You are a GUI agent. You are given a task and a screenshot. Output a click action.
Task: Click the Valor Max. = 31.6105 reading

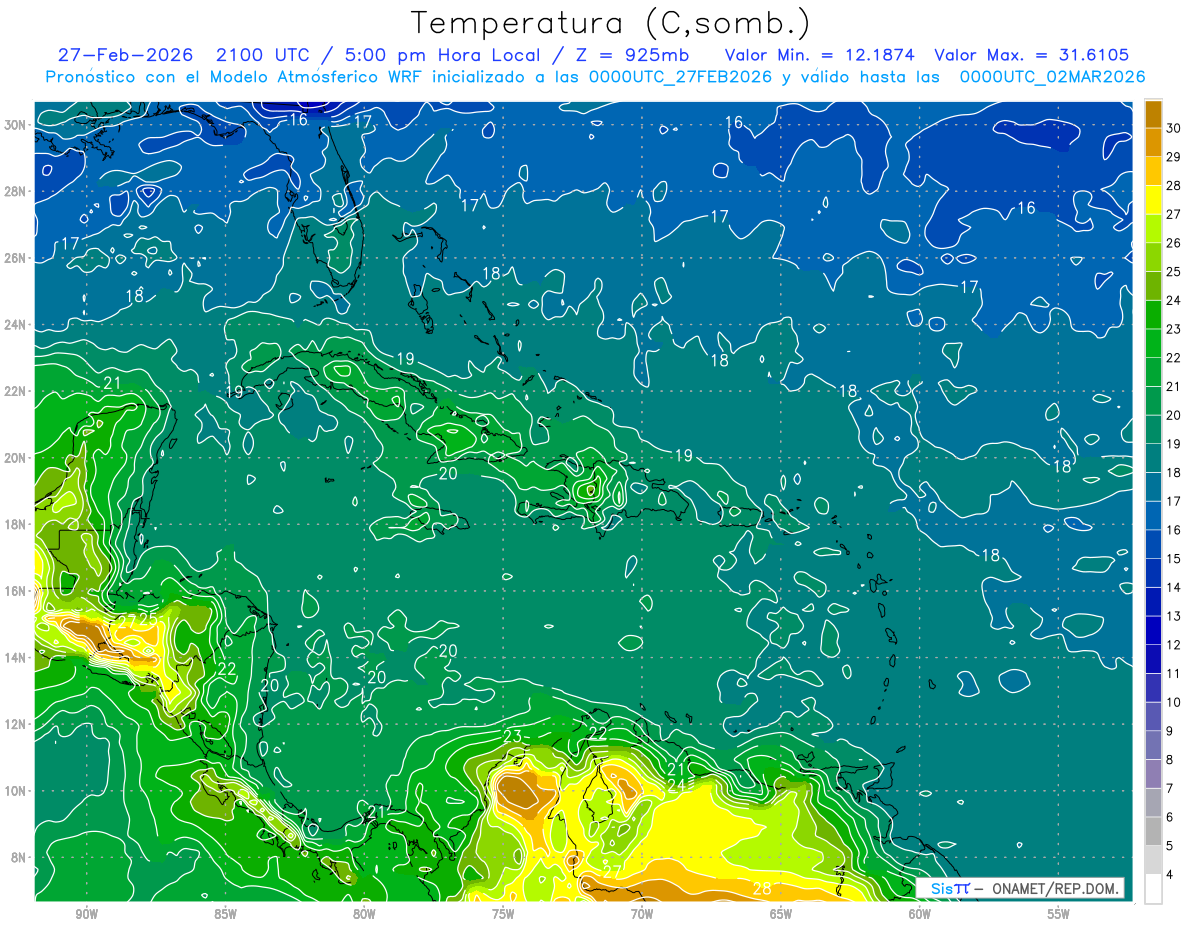(1031, 55)
